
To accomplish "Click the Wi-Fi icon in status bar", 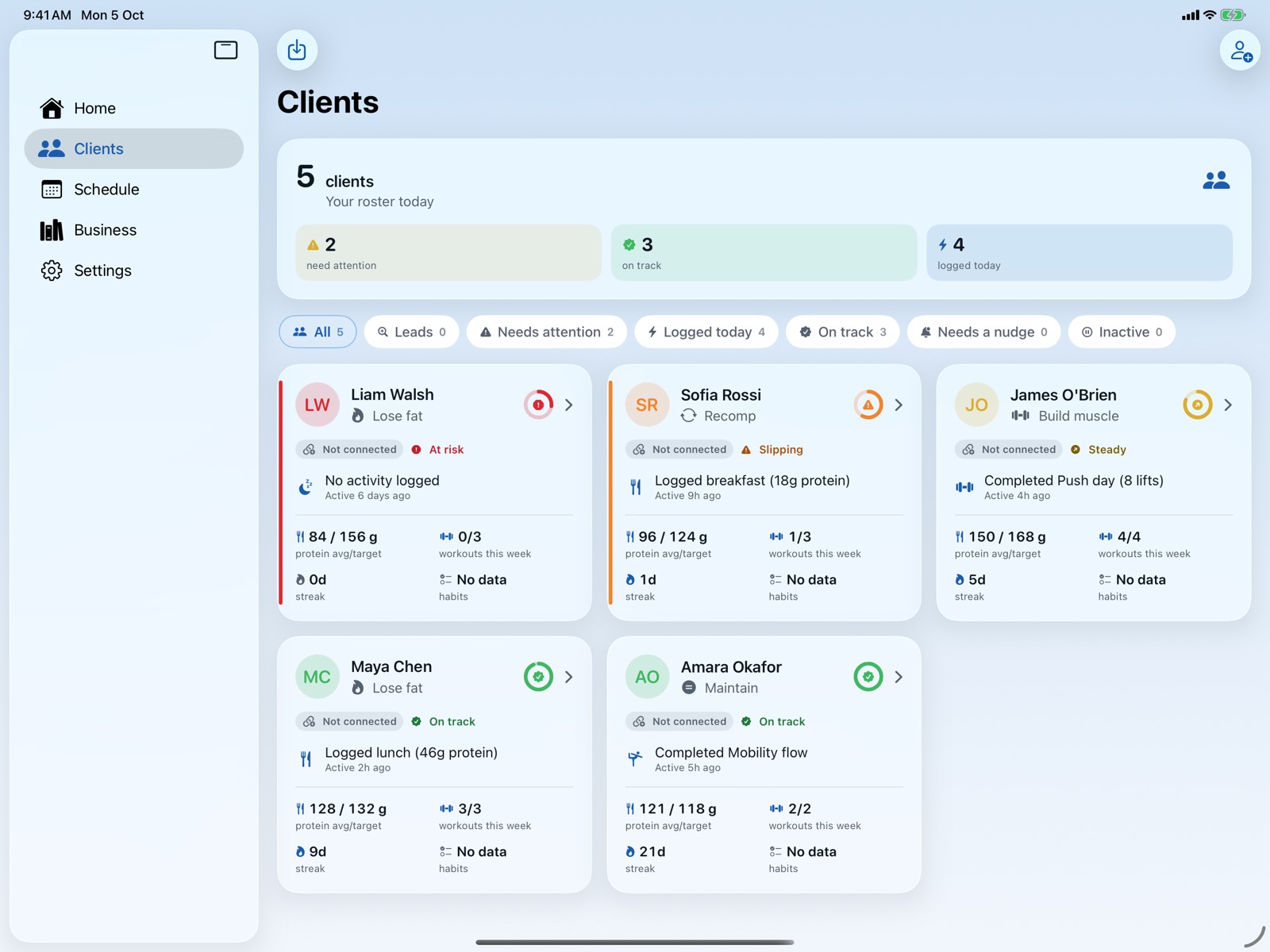I will click(x=1210, y=15).
